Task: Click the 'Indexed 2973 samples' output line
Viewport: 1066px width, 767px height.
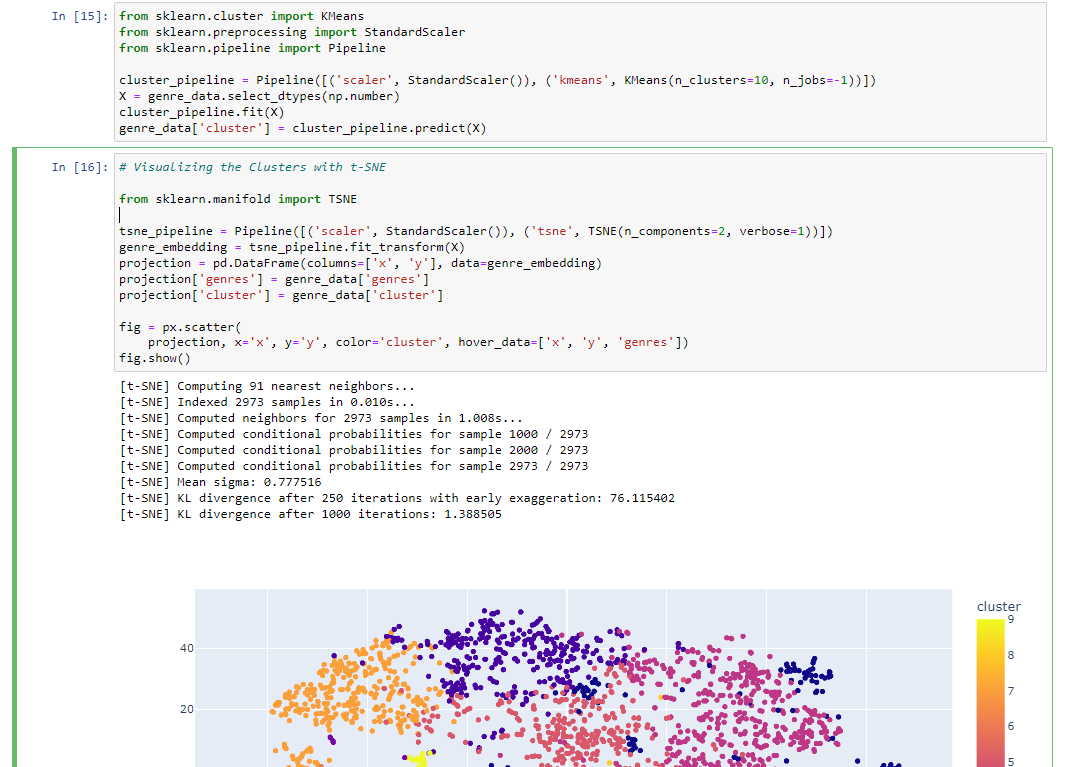Action: tap(267, 403)
